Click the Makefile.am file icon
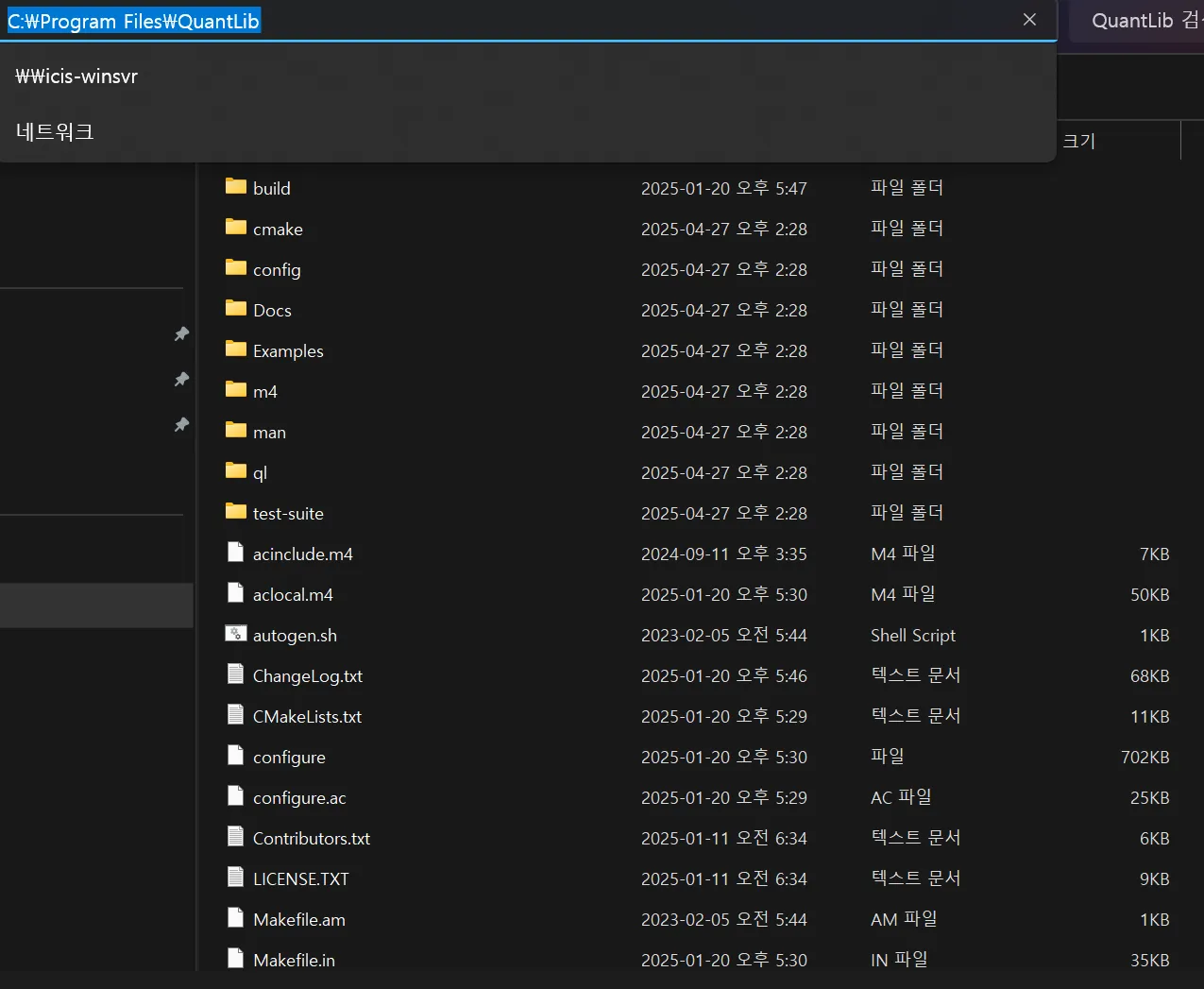Viewport: 1204px width, 989px height. 236,918
